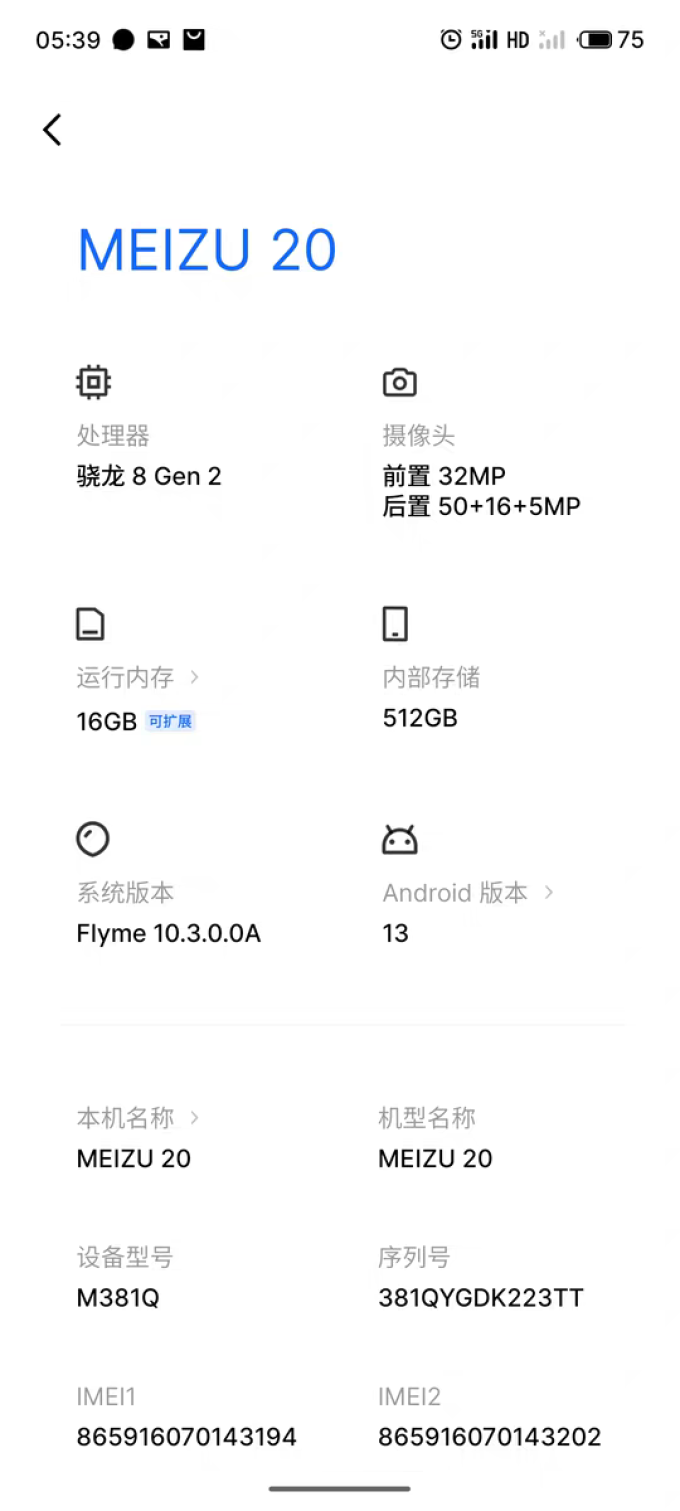Tap the 5G signal bars icon
This screenshot has width=680, height=1511.
tap(483, 39)
